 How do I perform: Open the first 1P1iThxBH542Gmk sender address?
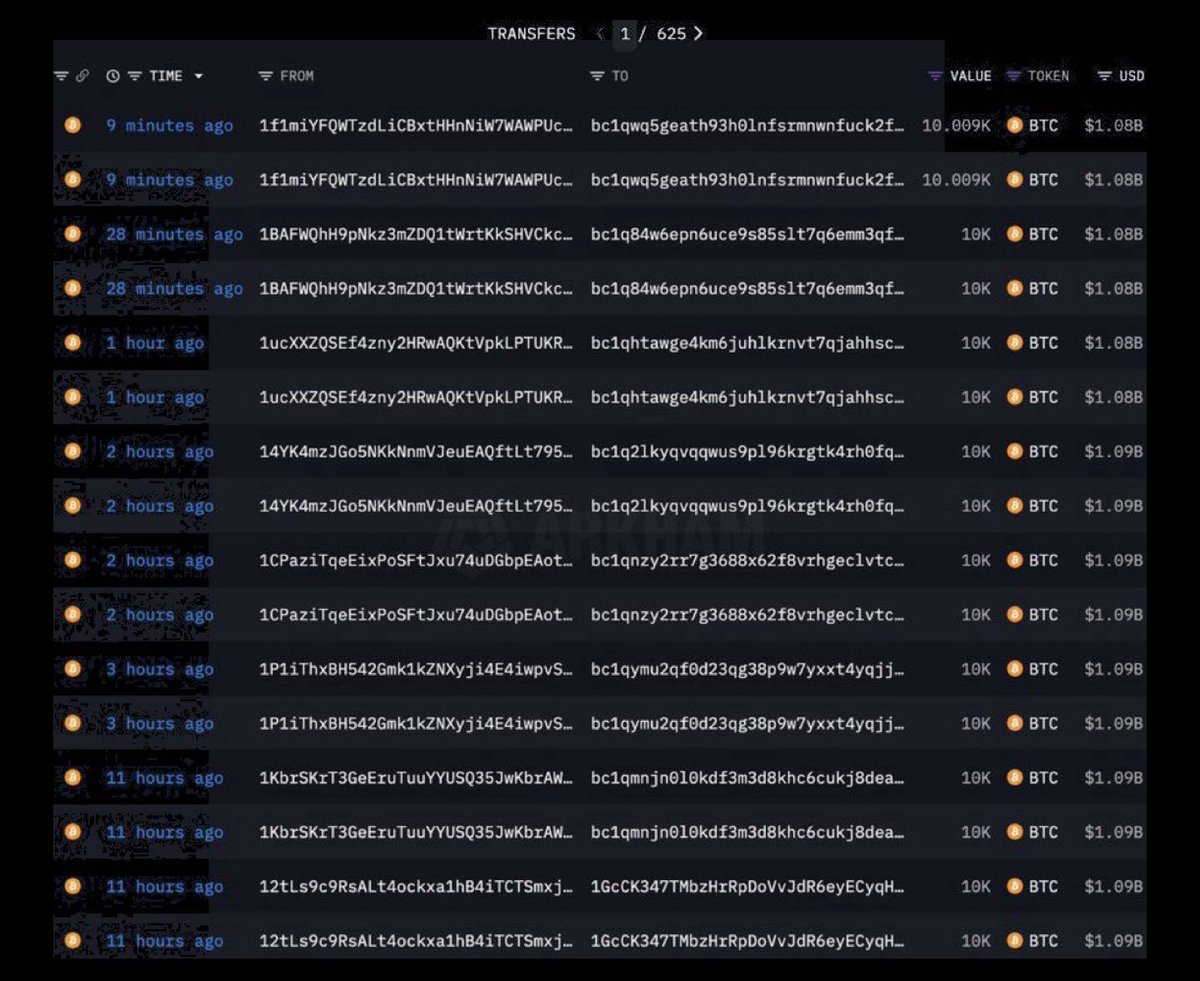tap(416, 669)
